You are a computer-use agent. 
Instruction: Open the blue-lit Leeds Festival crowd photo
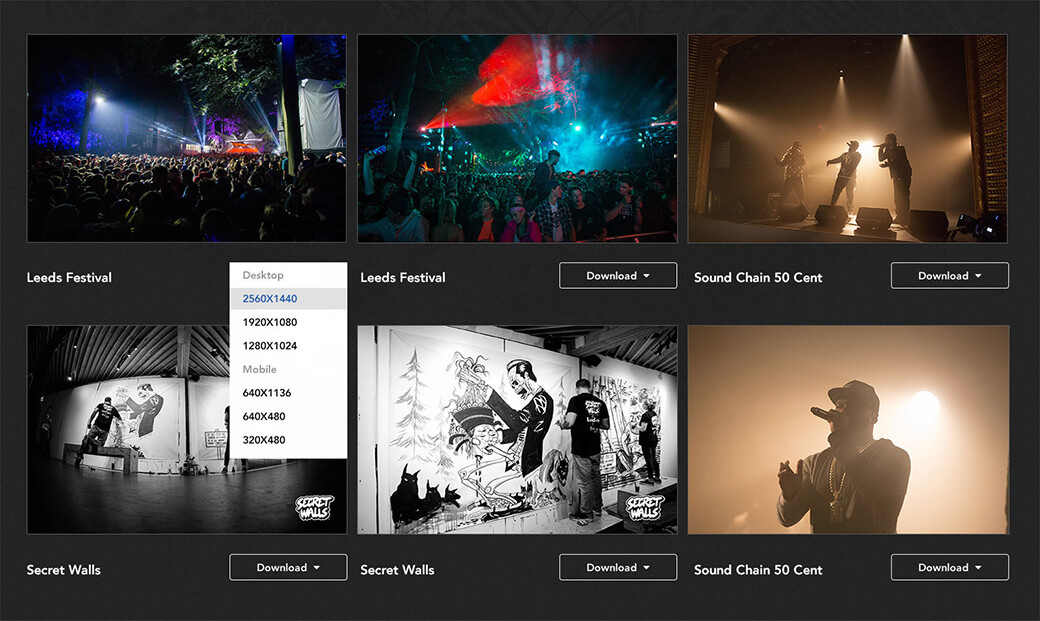tap(186, 138)
